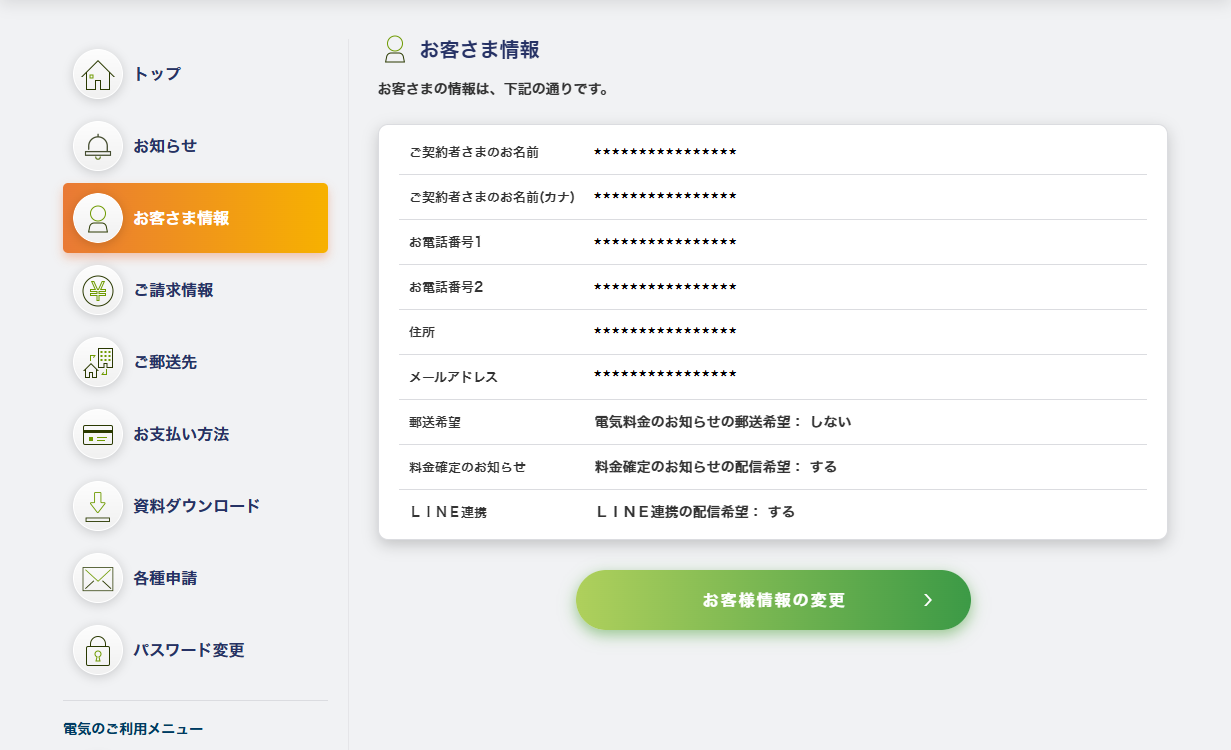Click the ＬＩＮＥ連携 row label
Viewport: 1231px width, 750px height.
click(x=448, y=512)
